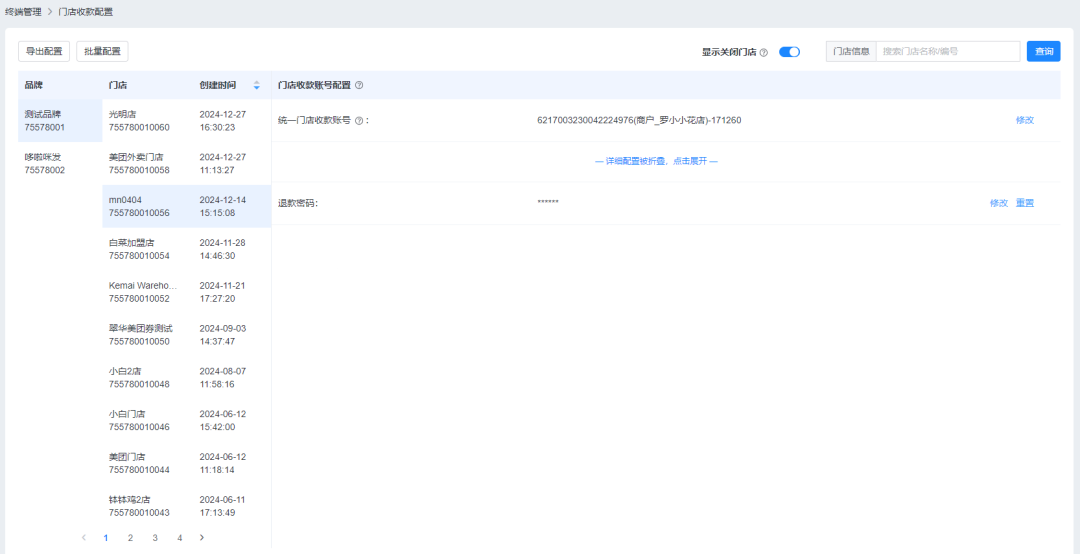The image size is (1080, 554).
Task: Select store 白菜加盟店
Action: click(187, 249)
